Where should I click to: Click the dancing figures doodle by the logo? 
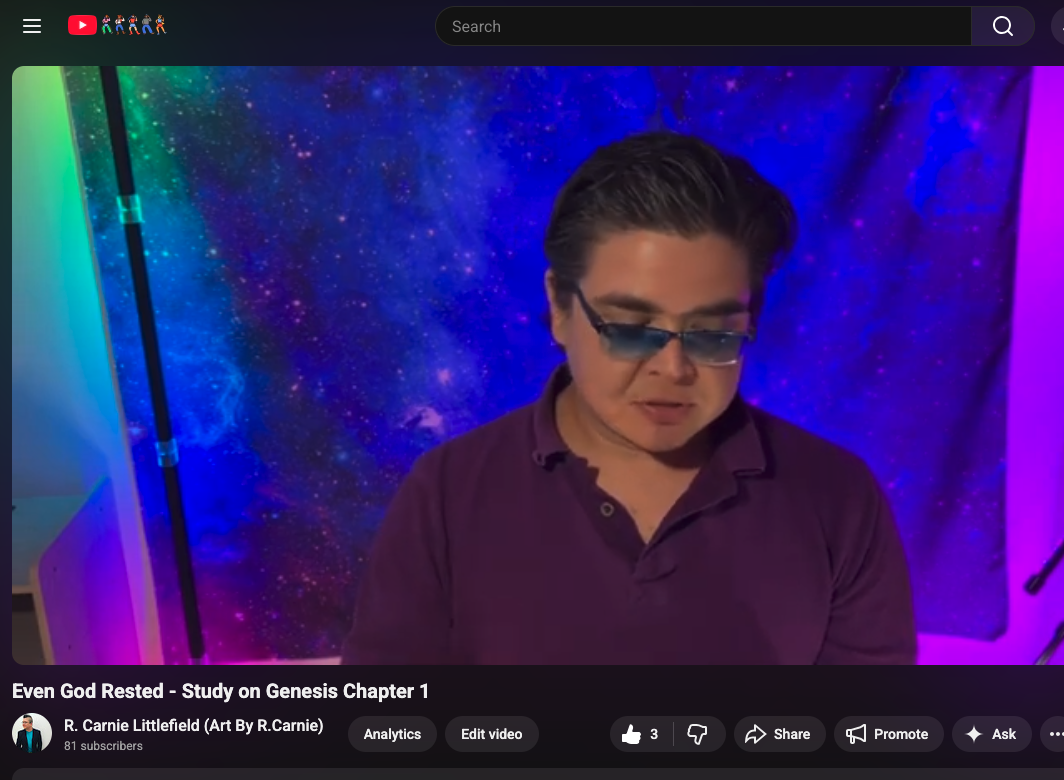134,25
